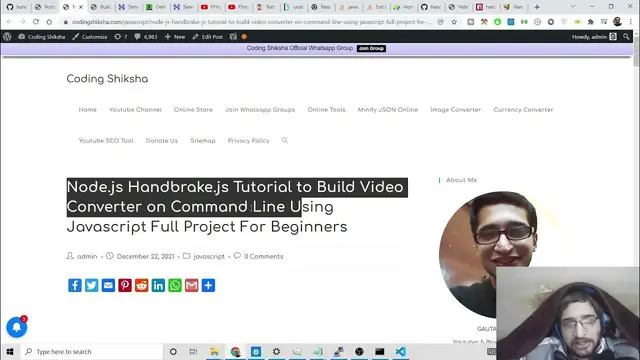Viewport: 640px width, 360px height.
Task: Click the WordPress logo in admin bar
Action: pyautogui.click(x=7, y=37)
